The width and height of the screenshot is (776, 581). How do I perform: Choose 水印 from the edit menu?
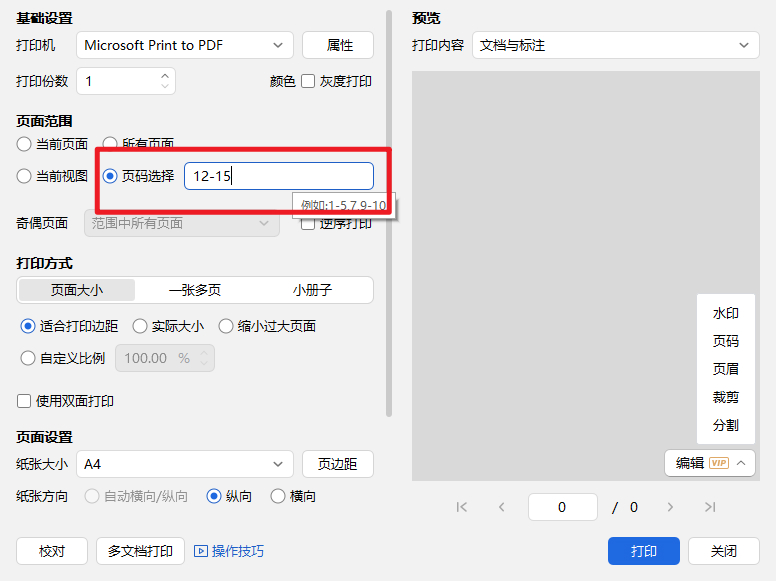[726, 313]
